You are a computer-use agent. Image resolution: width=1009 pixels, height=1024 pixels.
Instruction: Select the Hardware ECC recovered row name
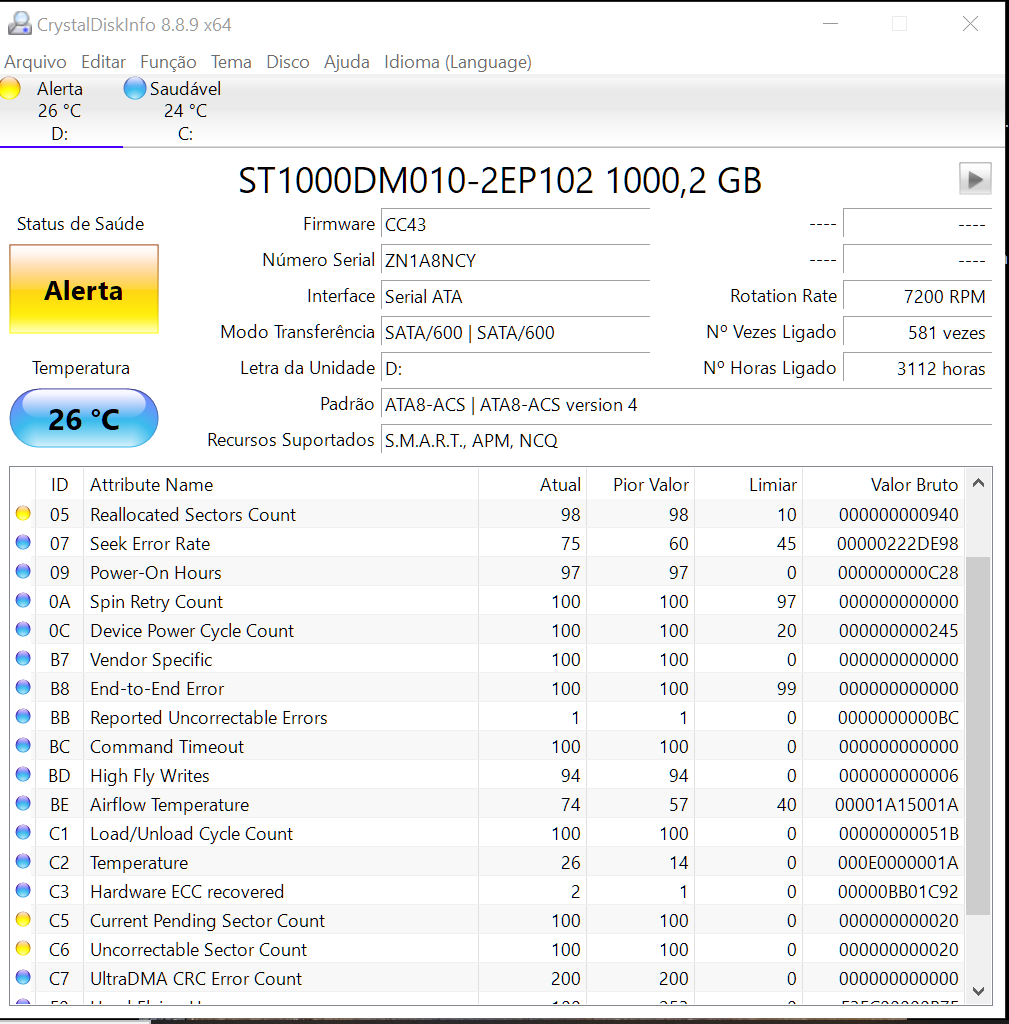click(x=187, y=891)
